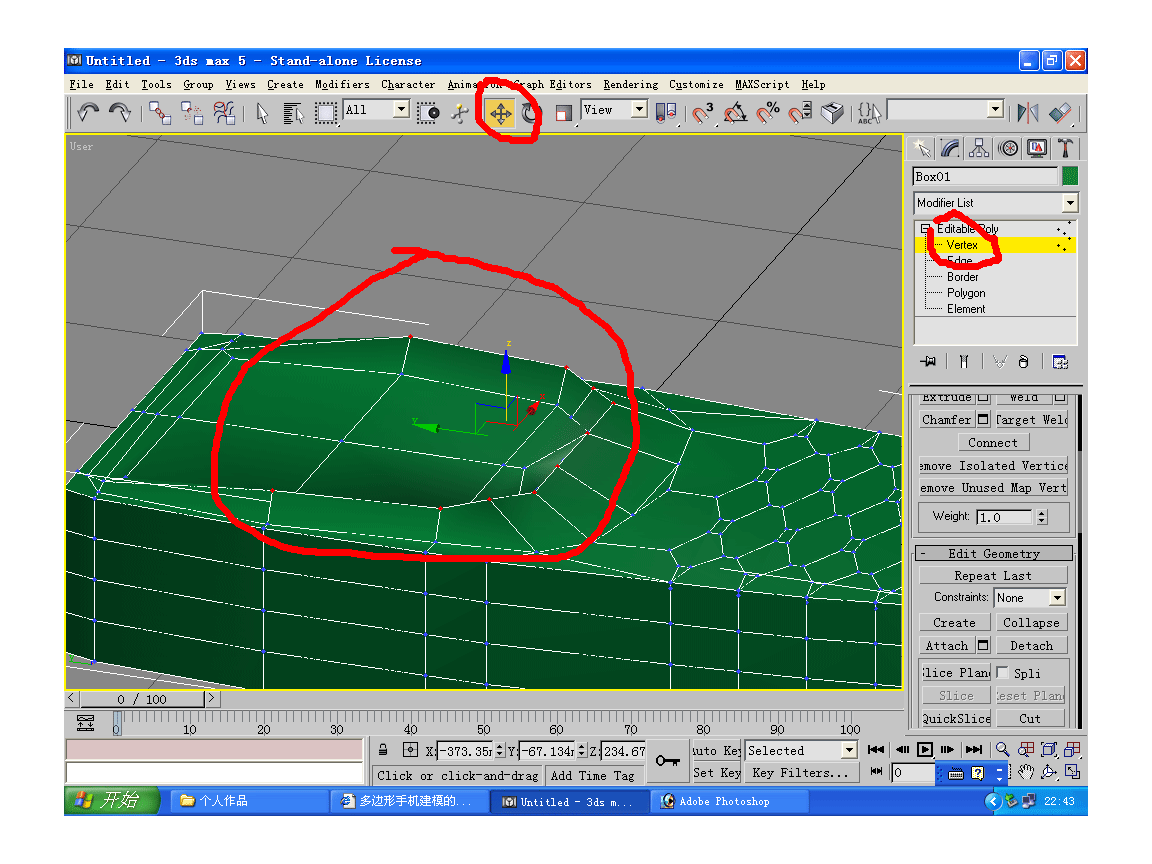Screen dimensions: 1152x864
Task: Select the Polygon sub-object level
Action: (x=966, y=293)
